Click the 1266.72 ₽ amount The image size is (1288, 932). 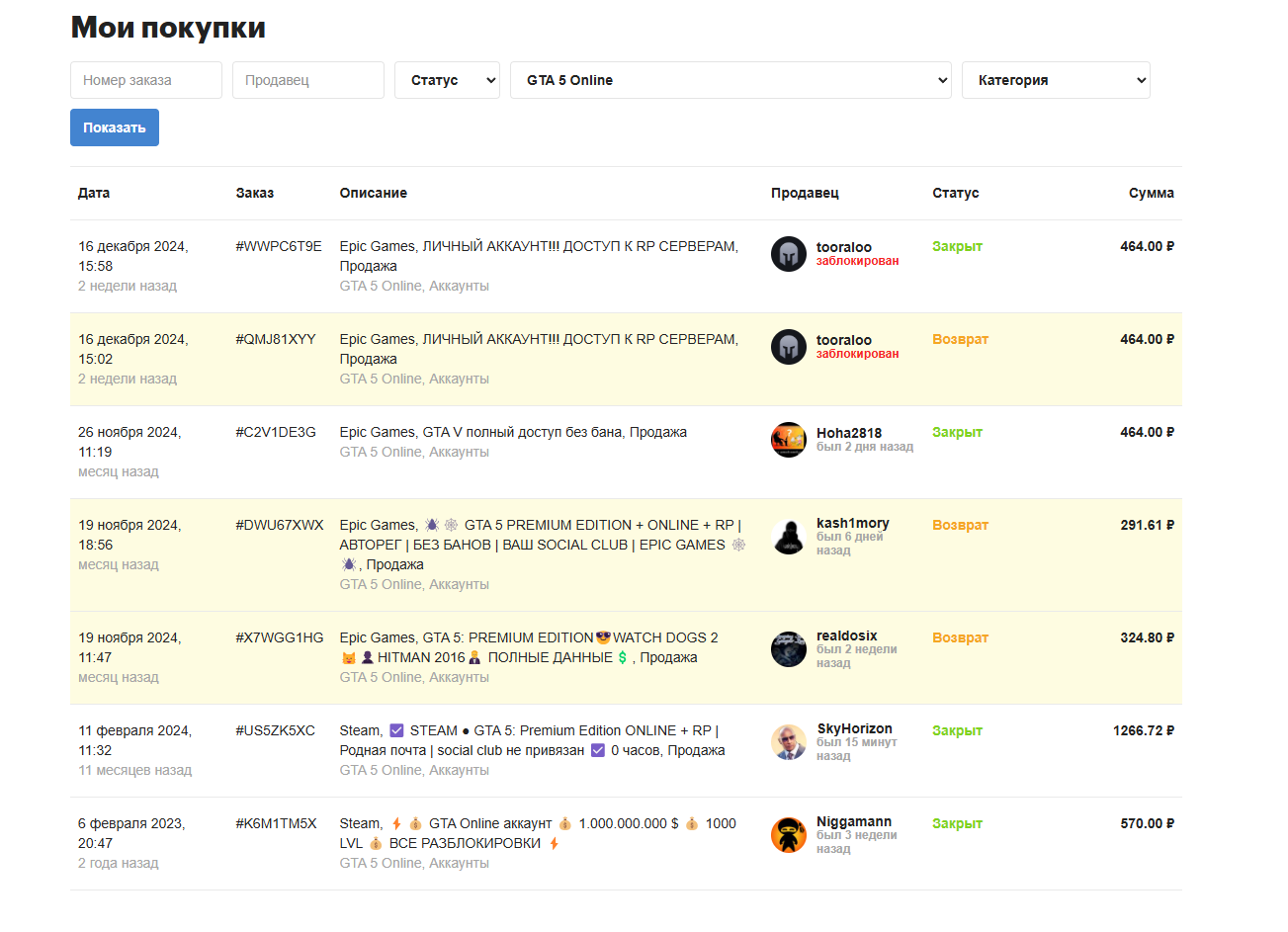tap(1144, 730)
